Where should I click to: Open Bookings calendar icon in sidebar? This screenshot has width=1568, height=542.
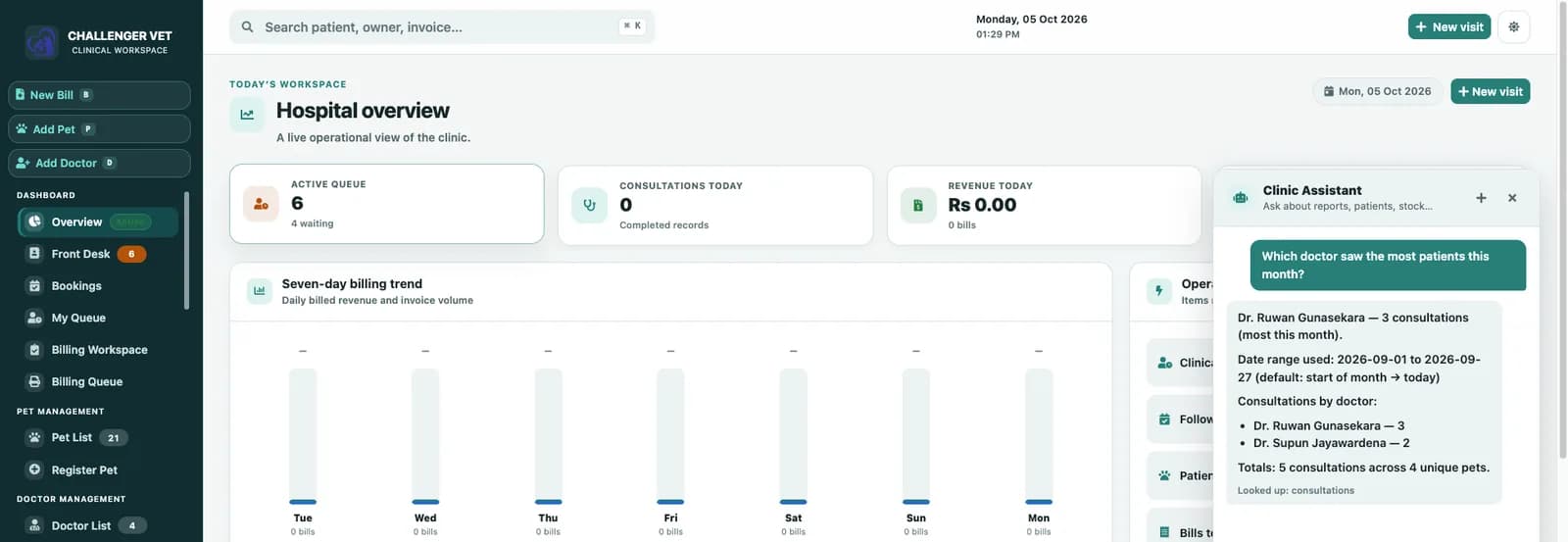tap(34, 286)
